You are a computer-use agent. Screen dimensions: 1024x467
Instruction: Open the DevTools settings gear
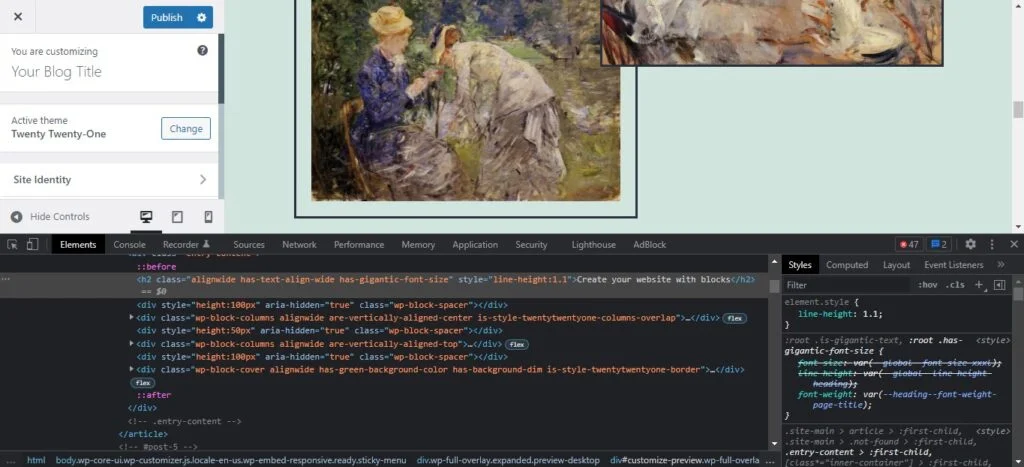pyautogui.click(x=970, y=244)
